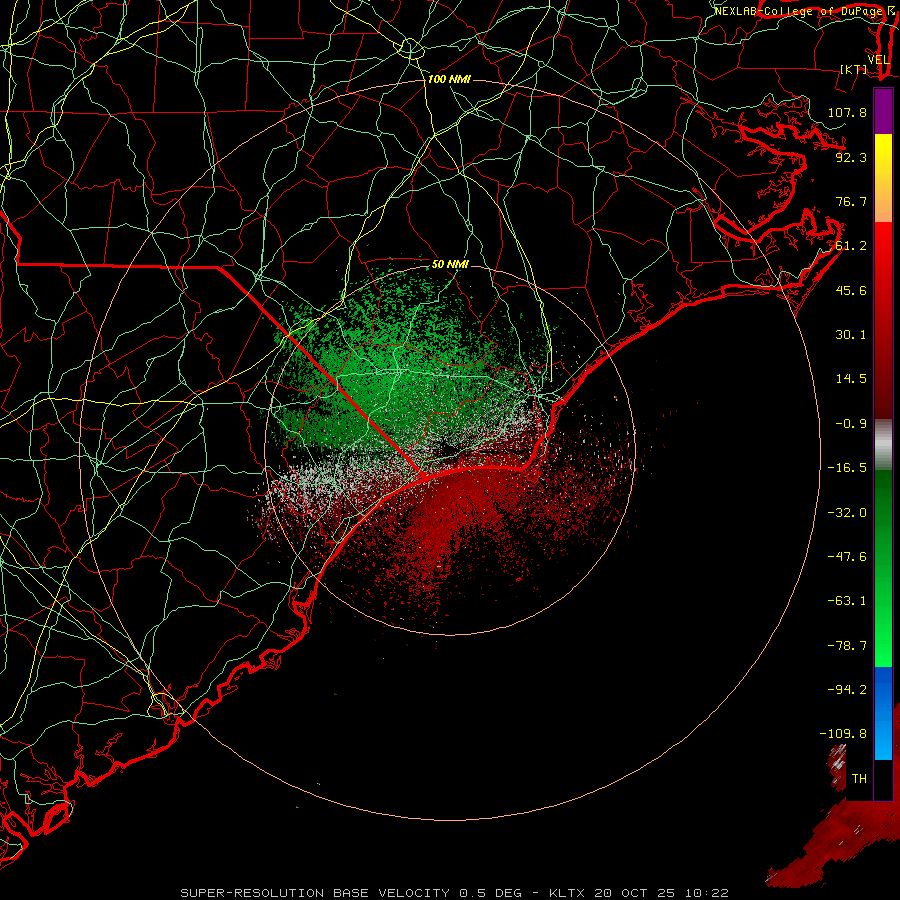Viewport: 900px width, 900px height.
Task: Click the -78.7 value on velocity scale
Action: [x=847, y=646]
